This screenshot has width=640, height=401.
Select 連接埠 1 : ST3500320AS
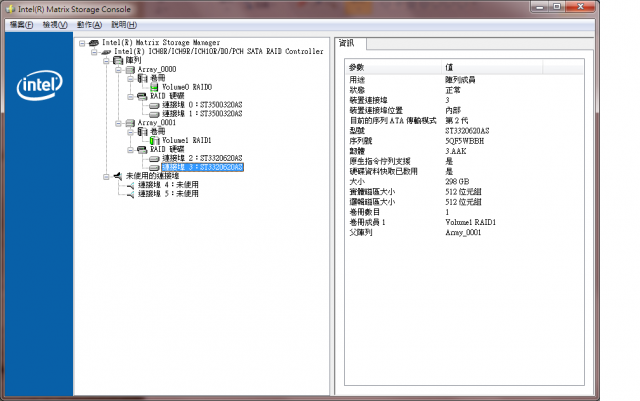[202, 114]
